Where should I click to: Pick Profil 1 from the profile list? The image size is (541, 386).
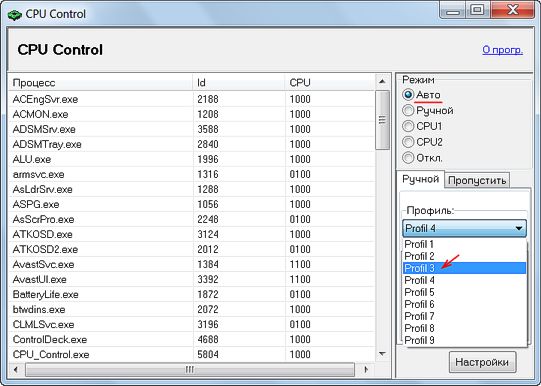(464, 244)
